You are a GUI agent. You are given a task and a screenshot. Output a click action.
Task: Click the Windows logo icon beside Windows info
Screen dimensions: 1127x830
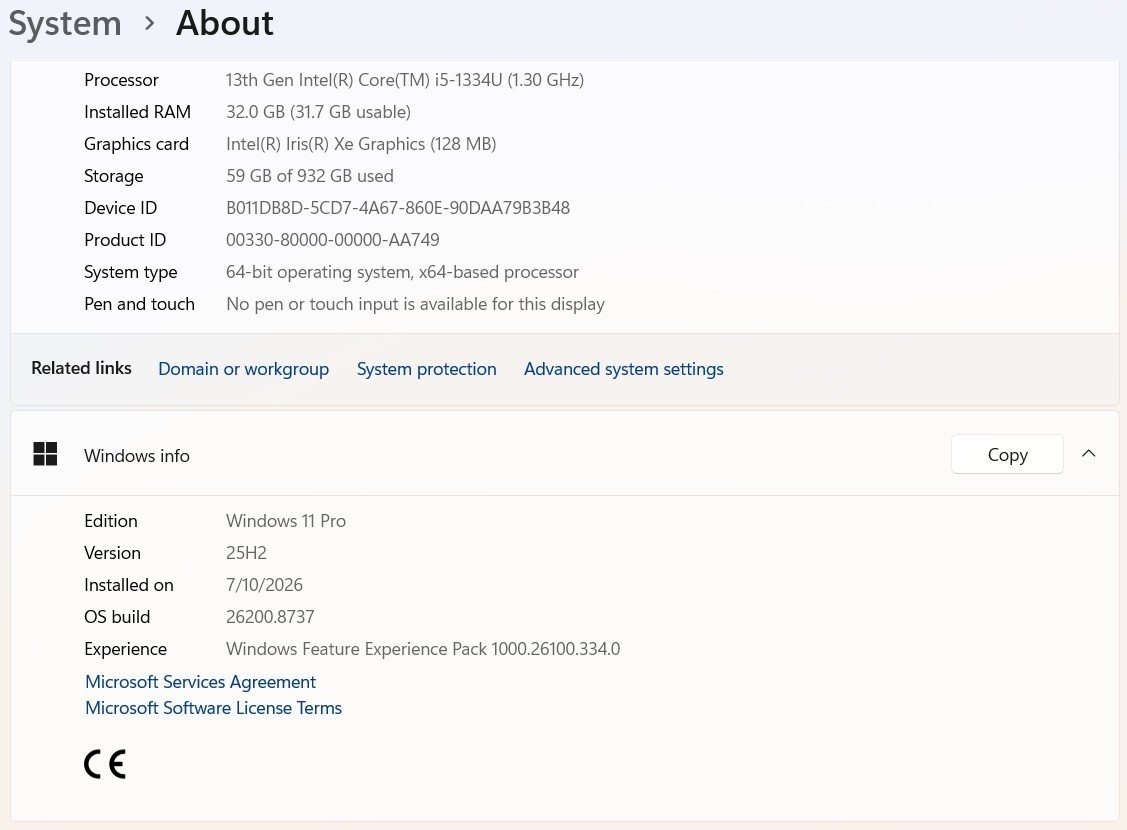pos(45,454)
